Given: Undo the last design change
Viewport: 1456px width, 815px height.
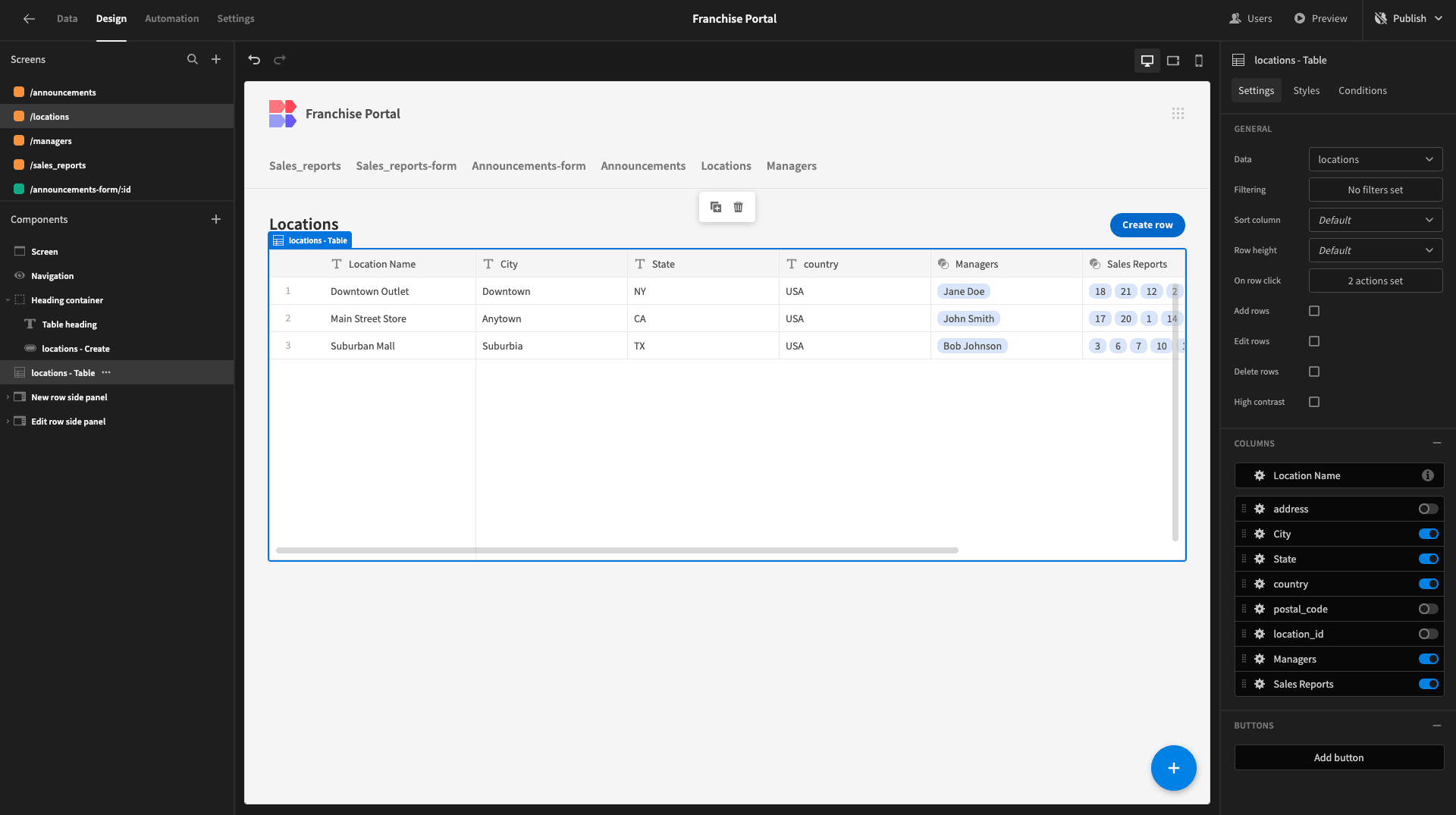Looking at the screenshot, I should point(254,60).
